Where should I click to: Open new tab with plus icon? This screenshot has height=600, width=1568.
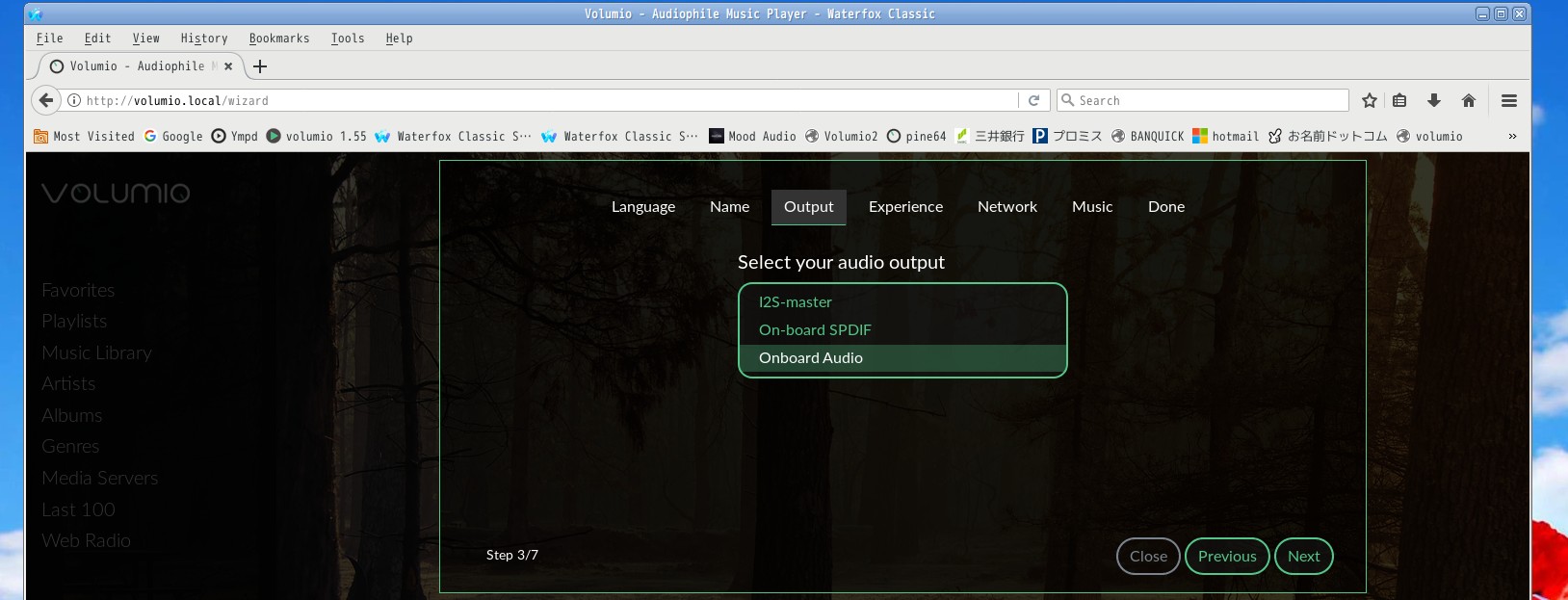click(260, 66)
